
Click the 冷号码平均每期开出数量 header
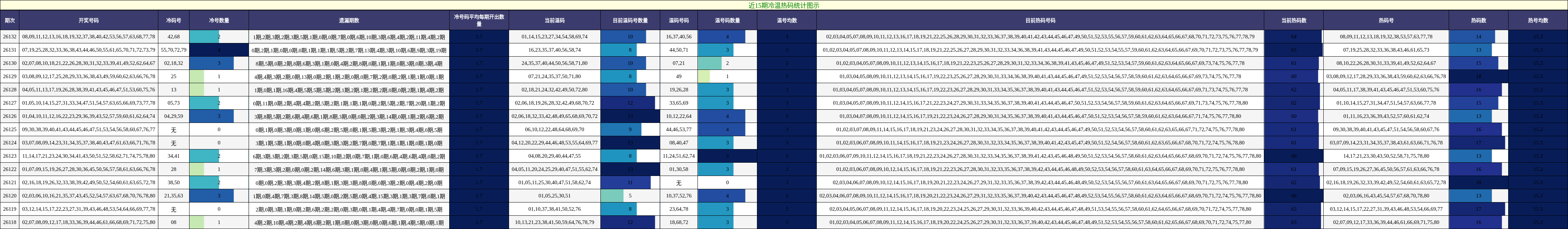coord(479,20)
